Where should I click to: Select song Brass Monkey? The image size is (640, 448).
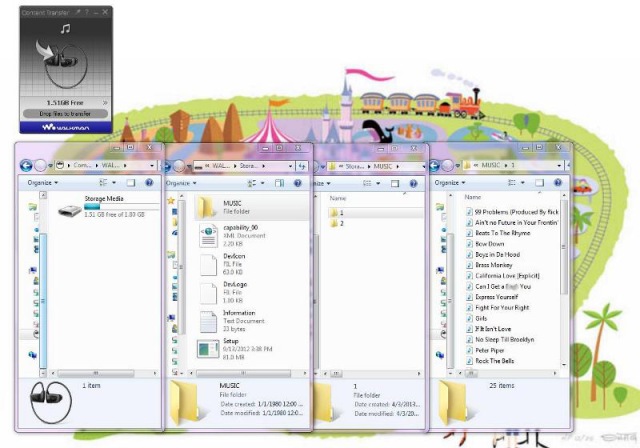(x=489, y=265)
